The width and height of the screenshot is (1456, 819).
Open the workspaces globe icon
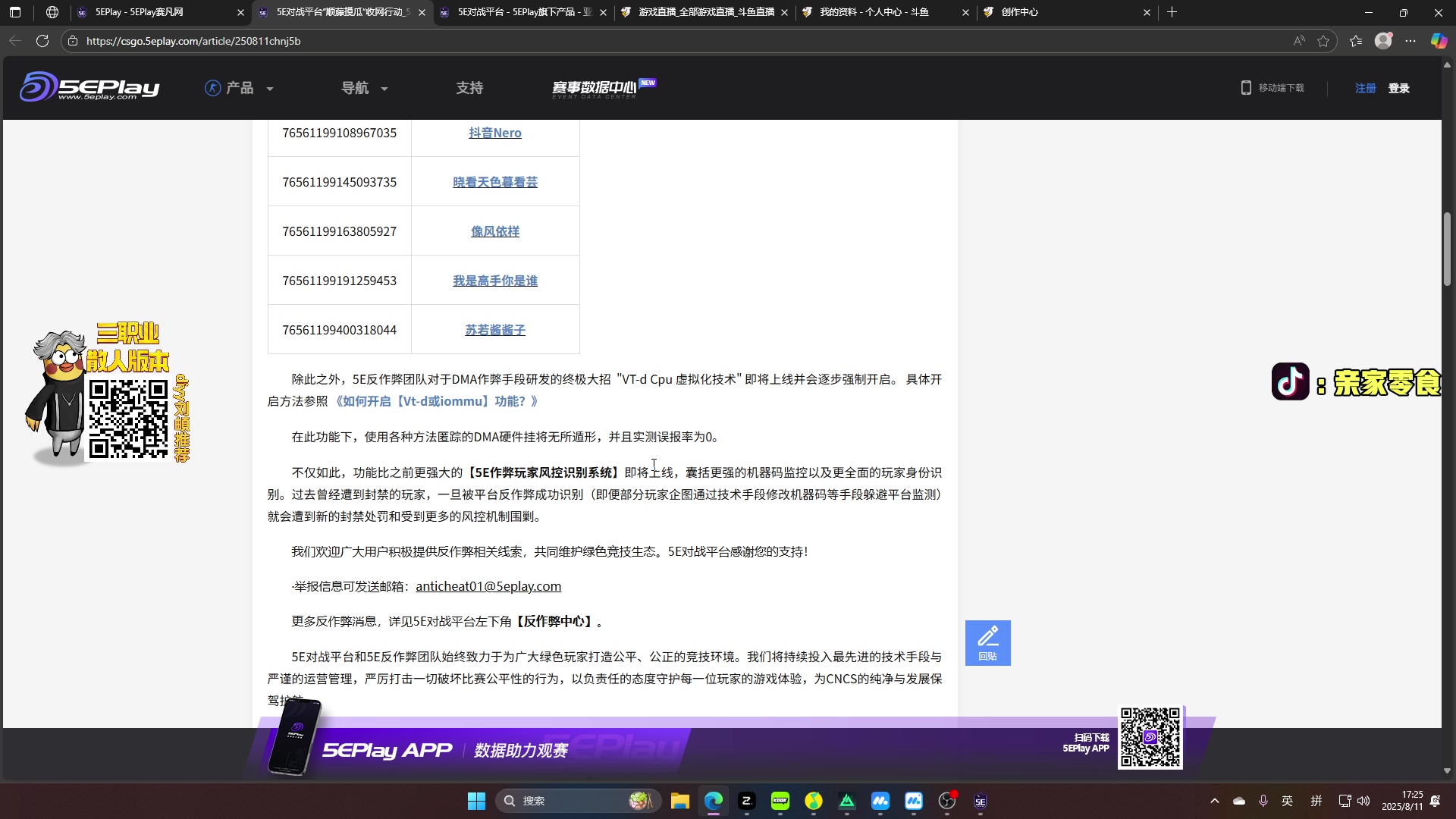tap(52, 12)
